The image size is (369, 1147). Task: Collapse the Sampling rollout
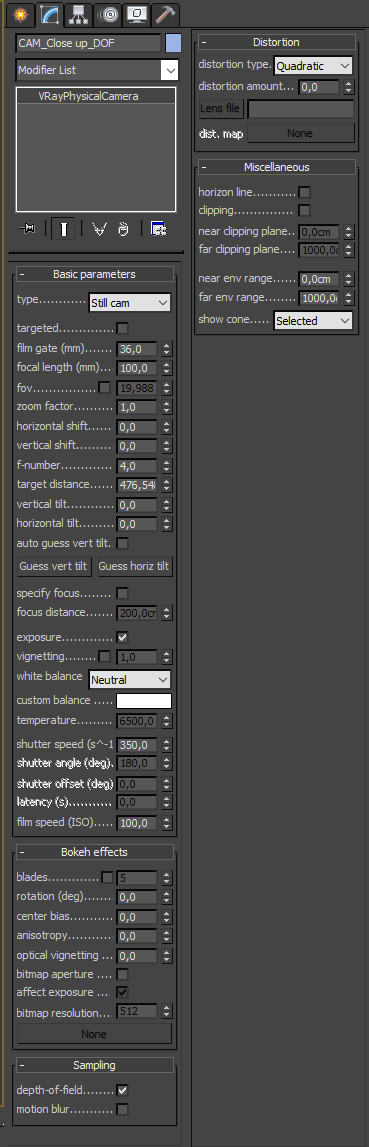pos(94,1065)
